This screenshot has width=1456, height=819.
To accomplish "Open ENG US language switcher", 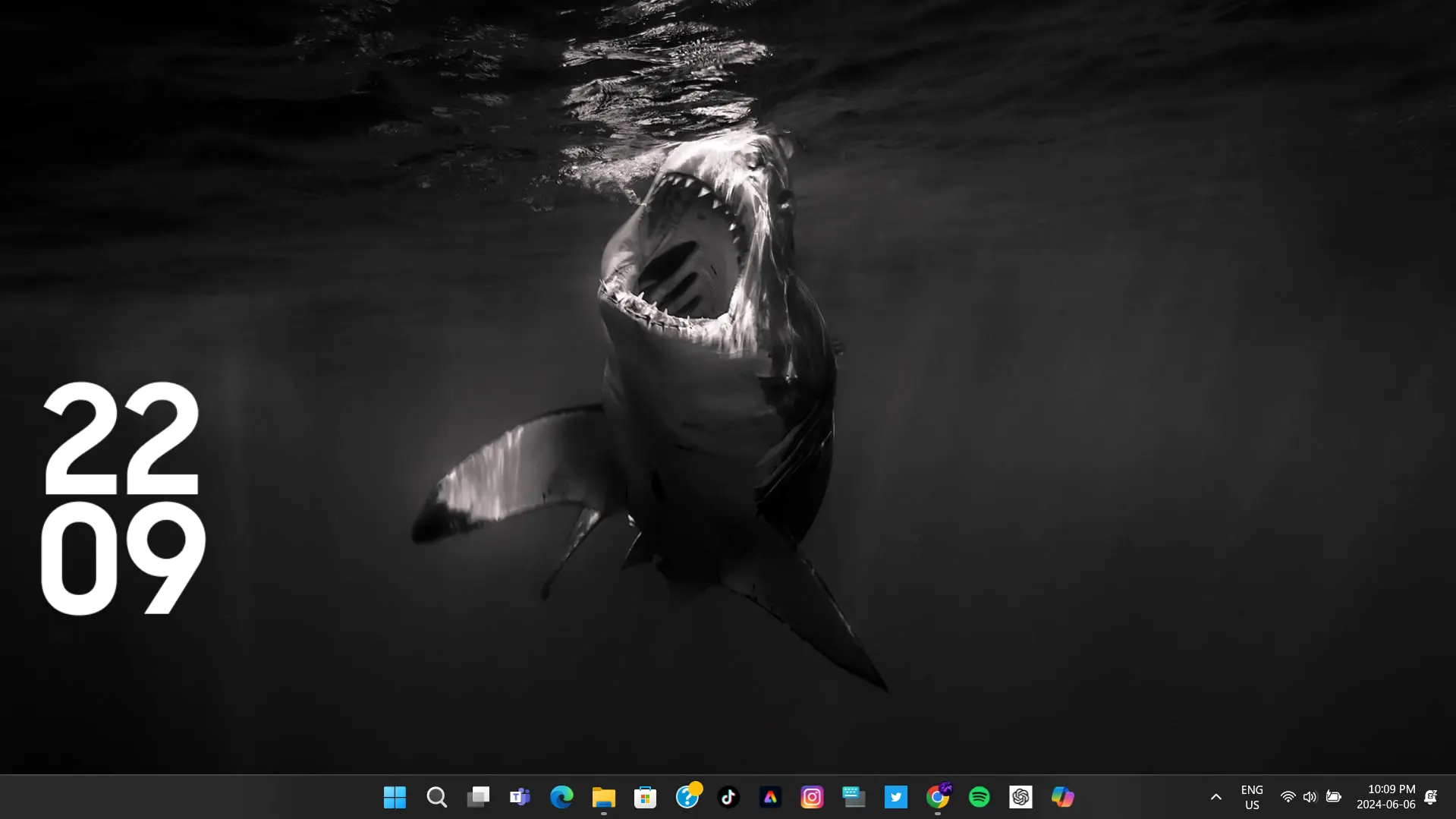I will (1252, 797).
